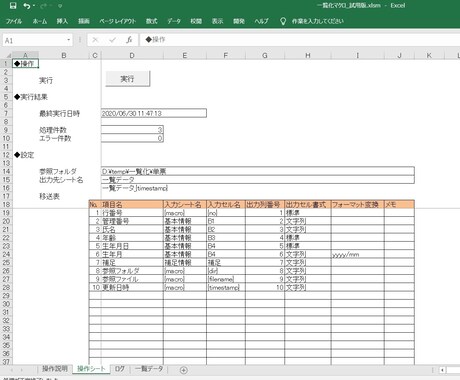
Task: Click the New Sheet plus icon
Action: 184,370
